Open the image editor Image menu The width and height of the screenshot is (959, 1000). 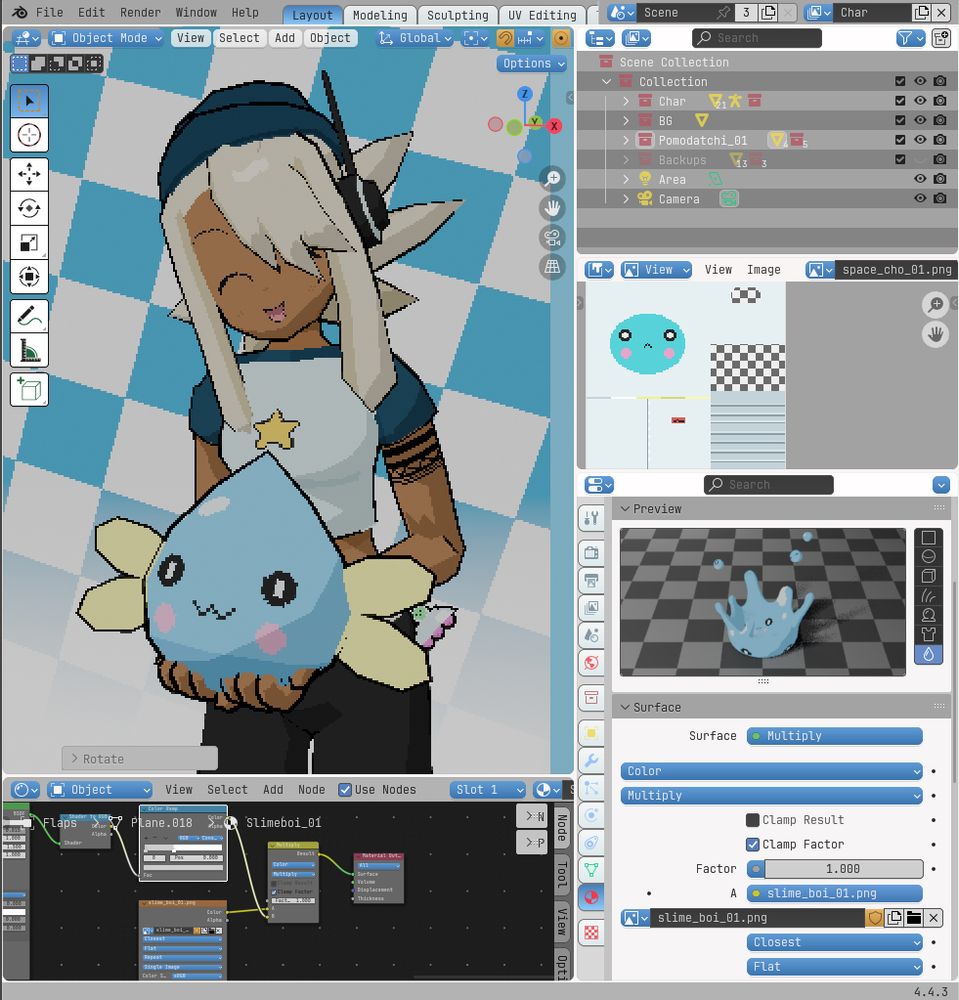[763, 270]
